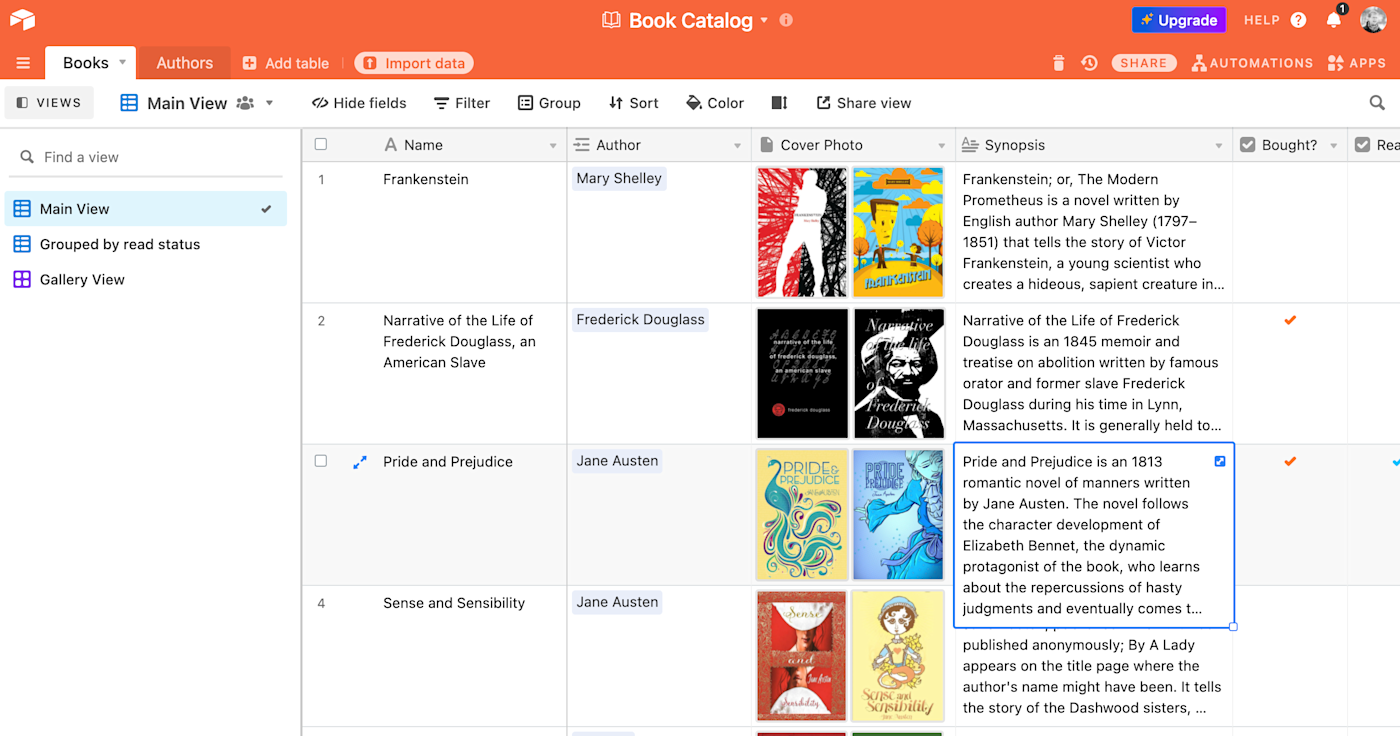
Task: Open the search magnifier in the toolbar
Action: click(1377, 103)
